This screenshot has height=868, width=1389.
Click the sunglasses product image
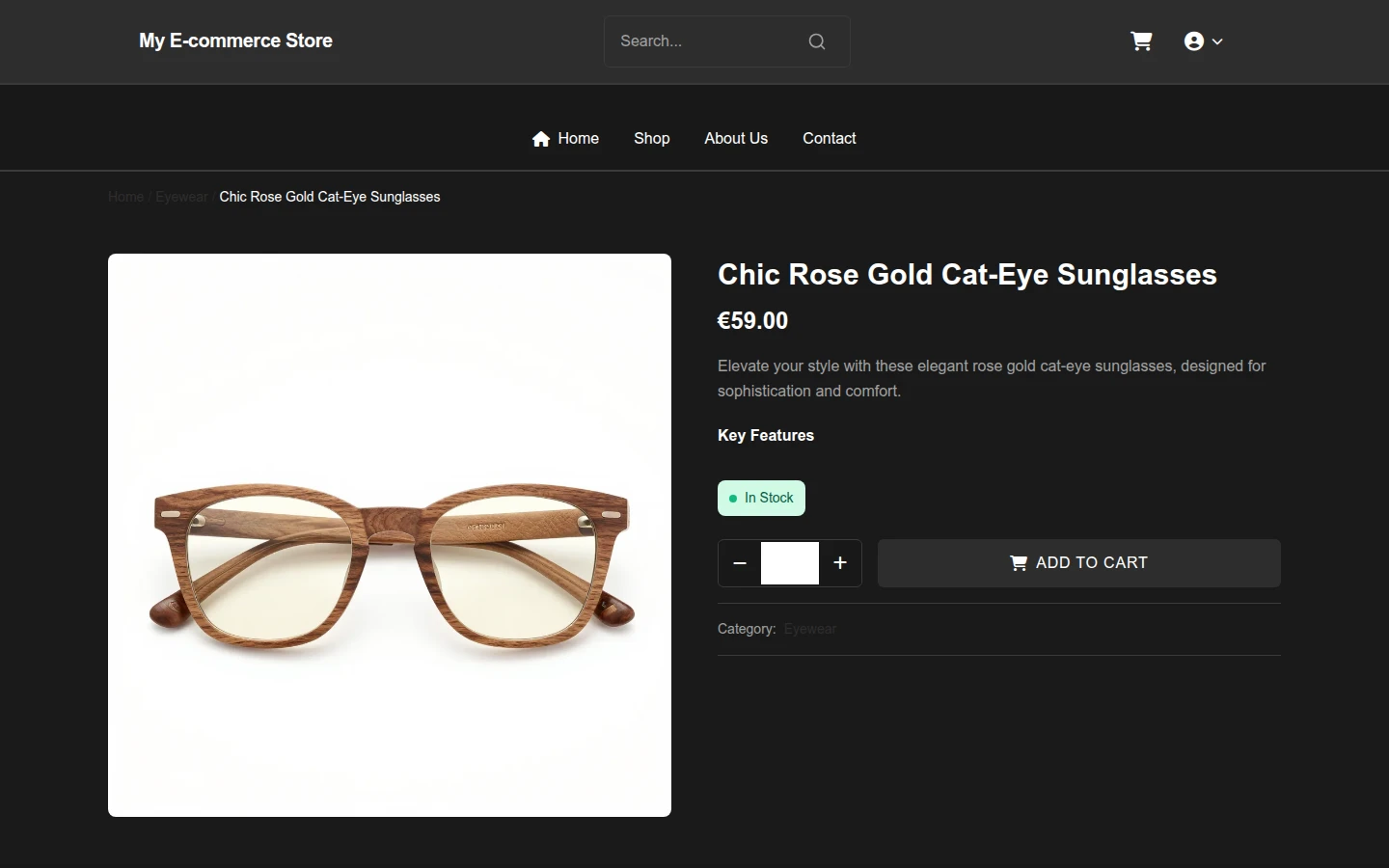tap(390, 535)
